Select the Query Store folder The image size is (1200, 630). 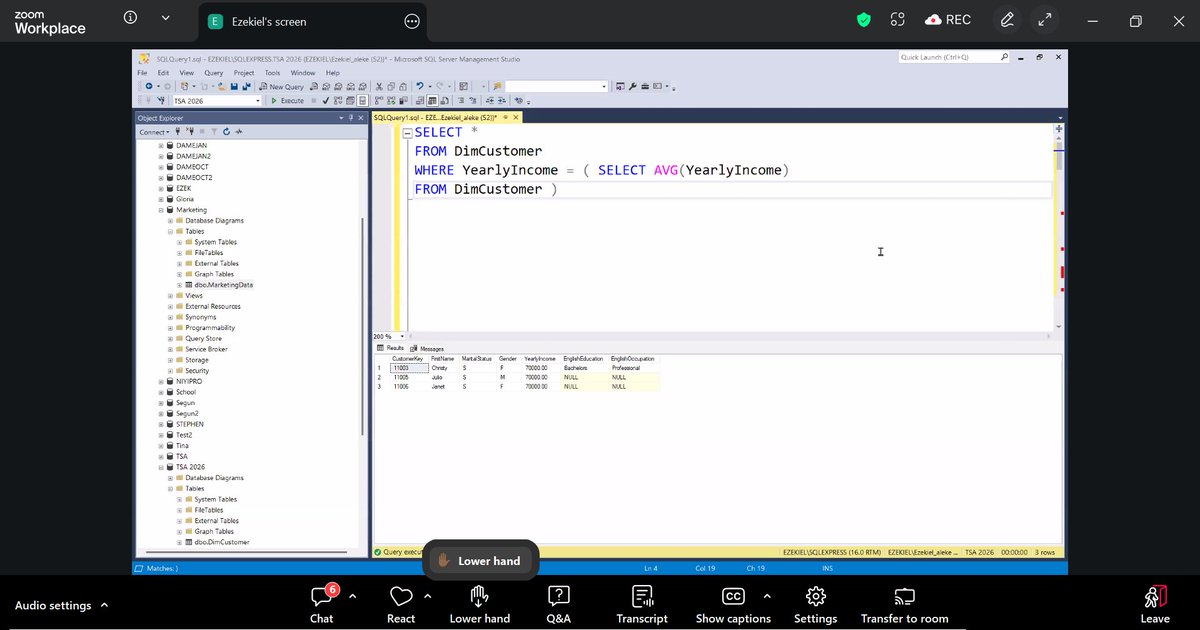pos(203,339)
